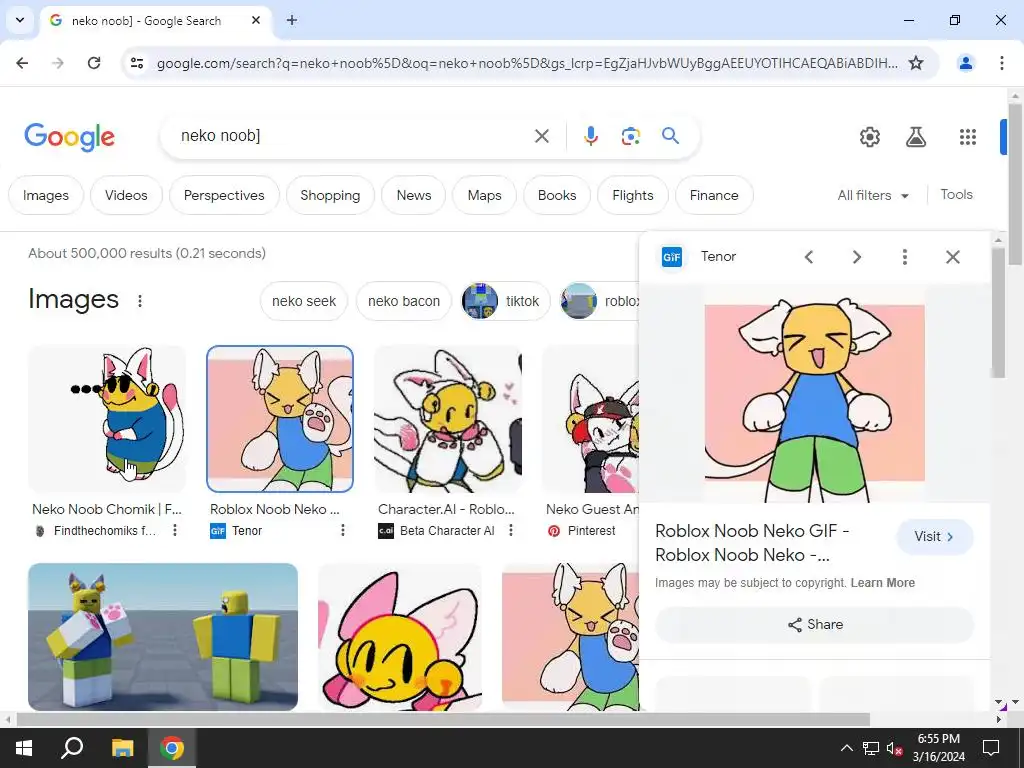Open the search Tools button
1024x768 pixels.
[x=956, y=195]
